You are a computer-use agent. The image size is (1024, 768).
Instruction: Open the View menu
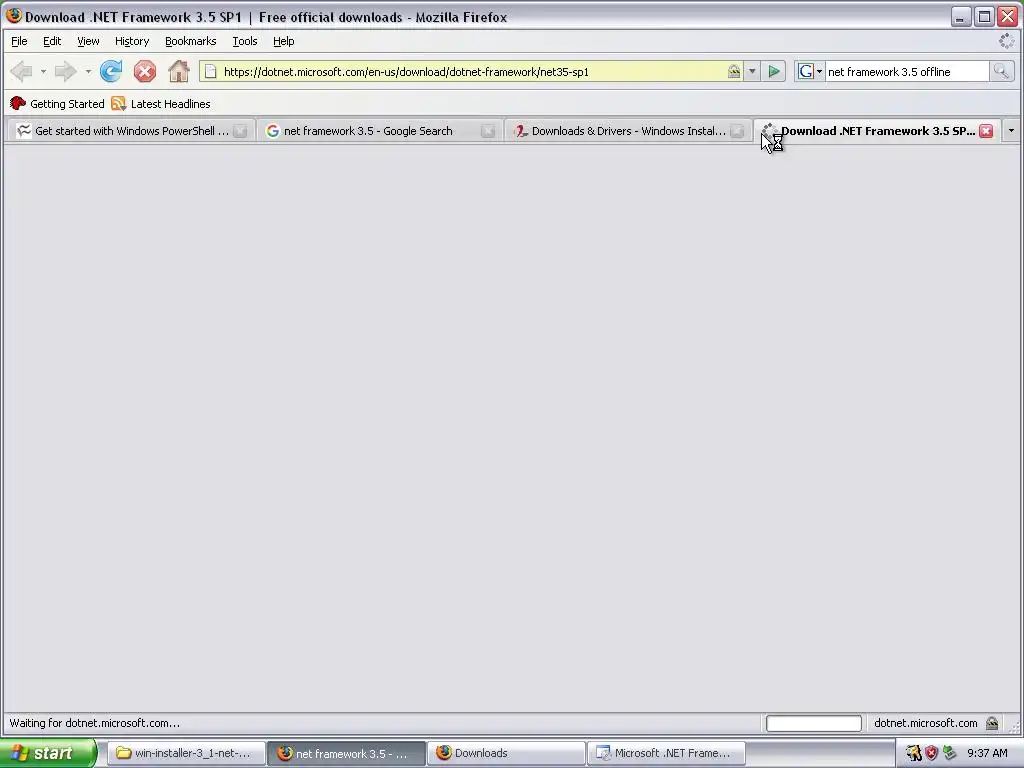coord(88,41)
